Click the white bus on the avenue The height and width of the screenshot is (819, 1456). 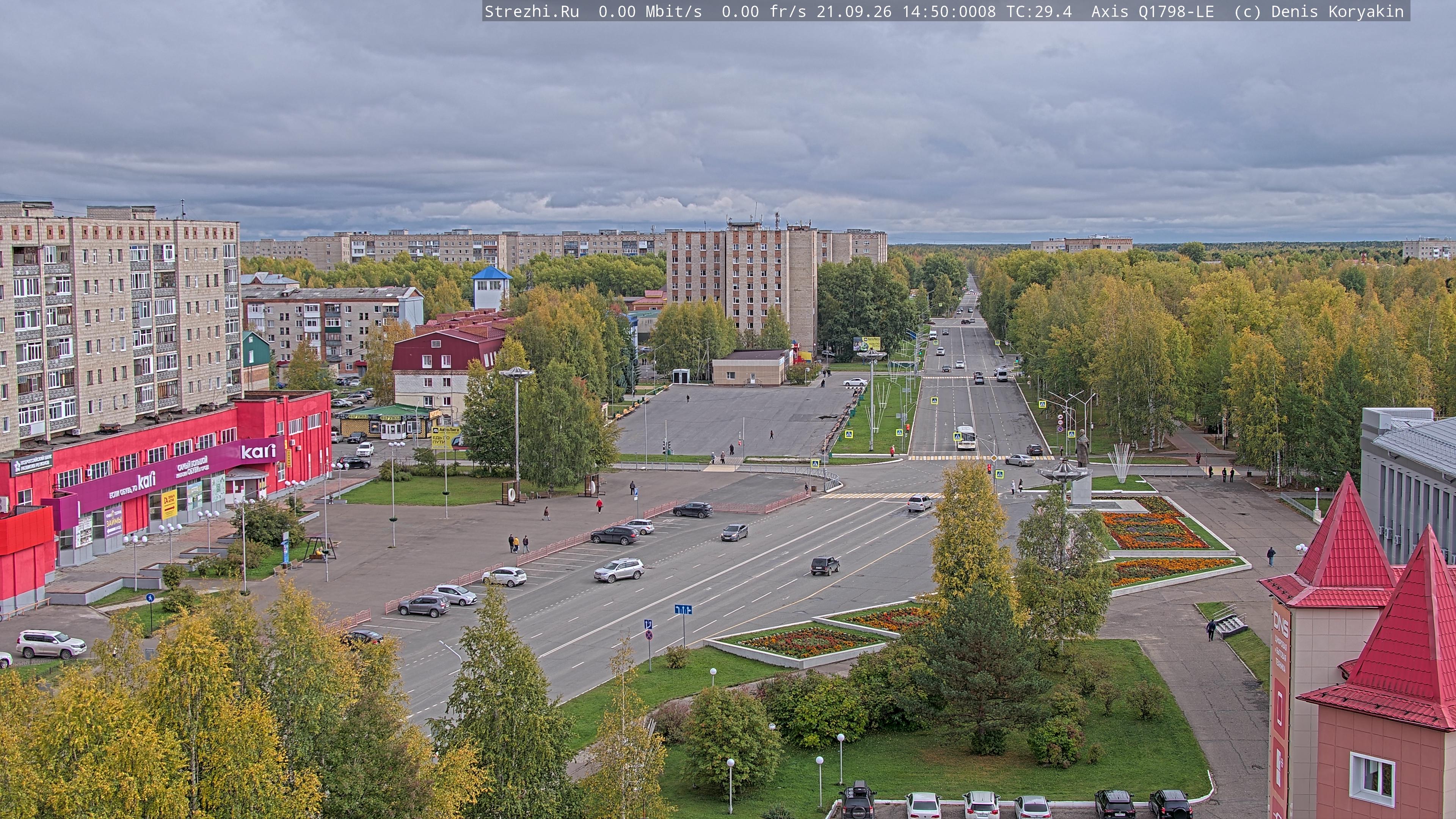coord(965,437)
